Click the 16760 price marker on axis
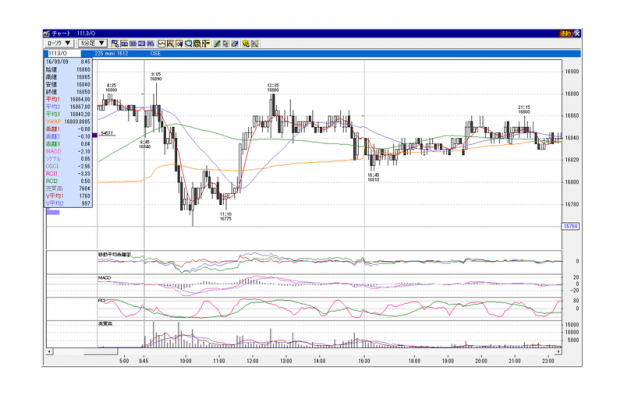This screenshot has height=395, width=624. click(571, 226)
